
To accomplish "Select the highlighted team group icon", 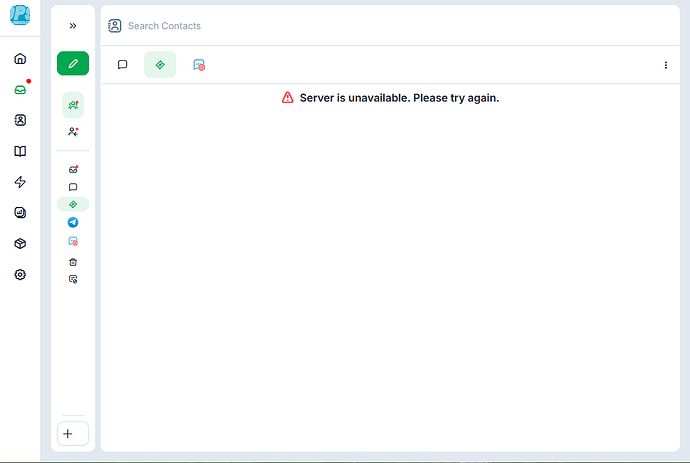I will tap(73, 105).
